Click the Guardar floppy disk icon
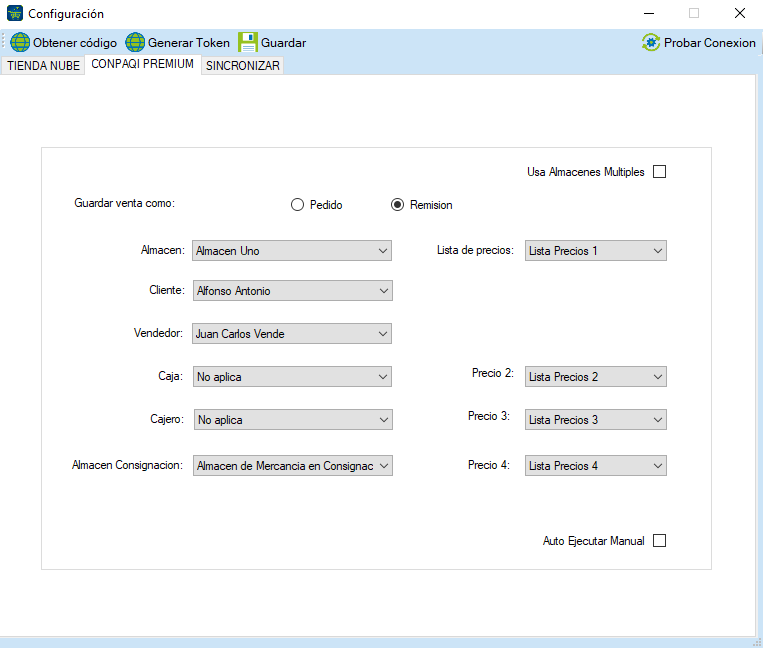This screenshot has width=763, height=648. (x=248, y=42)
